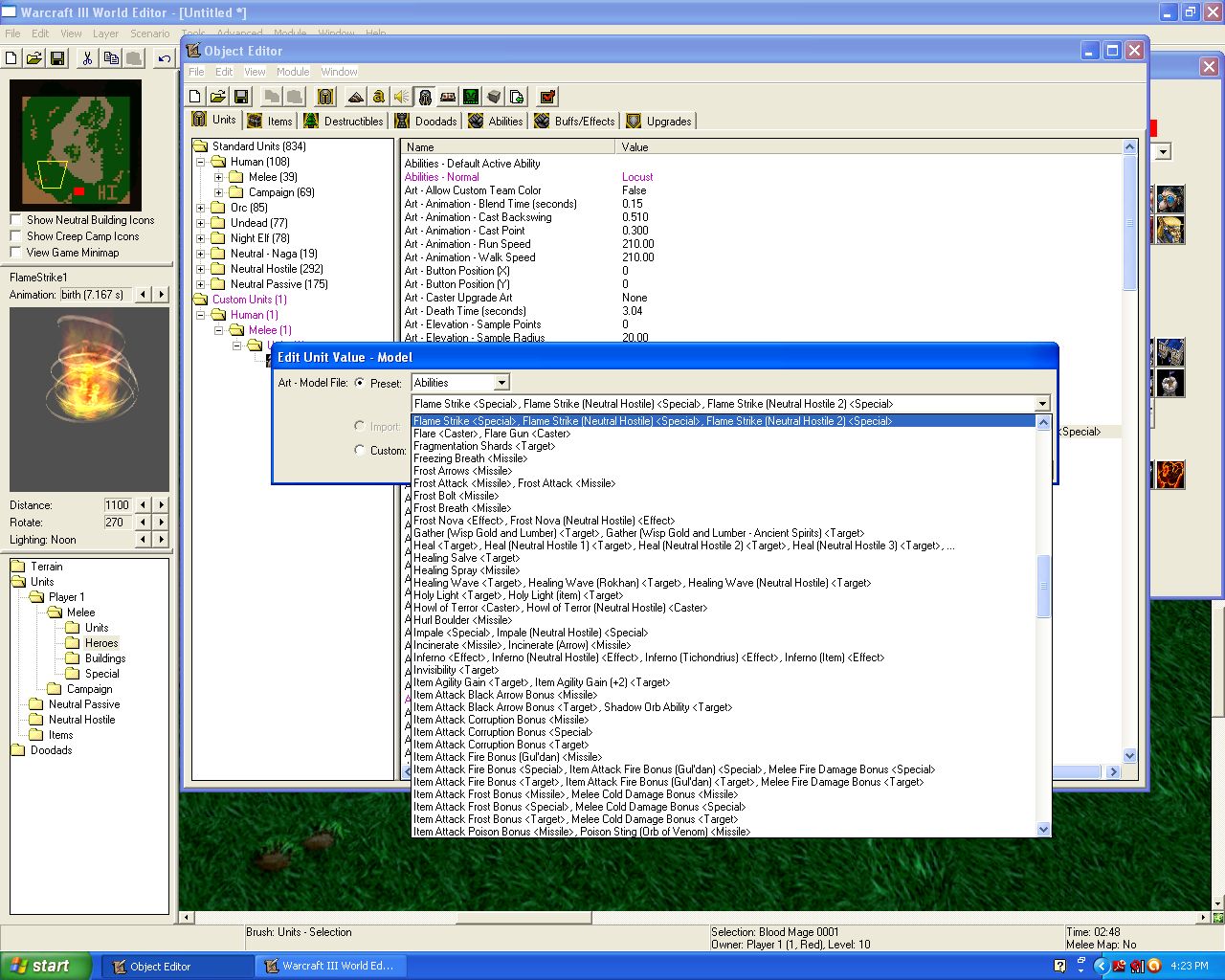Click the dropdown list scrollbar thumb

click(1043, 586)
